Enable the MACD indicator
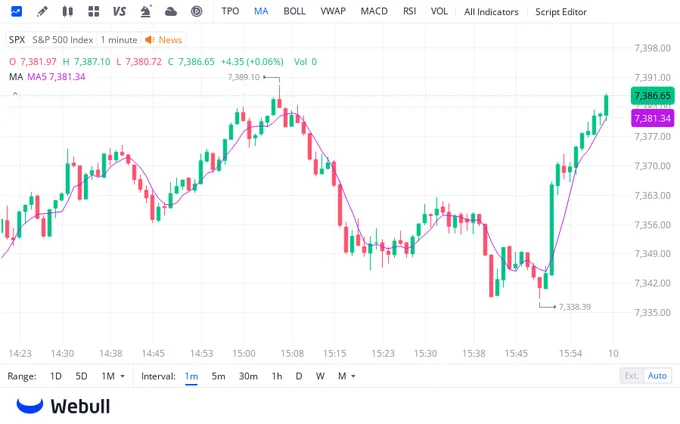 point(374,11)
